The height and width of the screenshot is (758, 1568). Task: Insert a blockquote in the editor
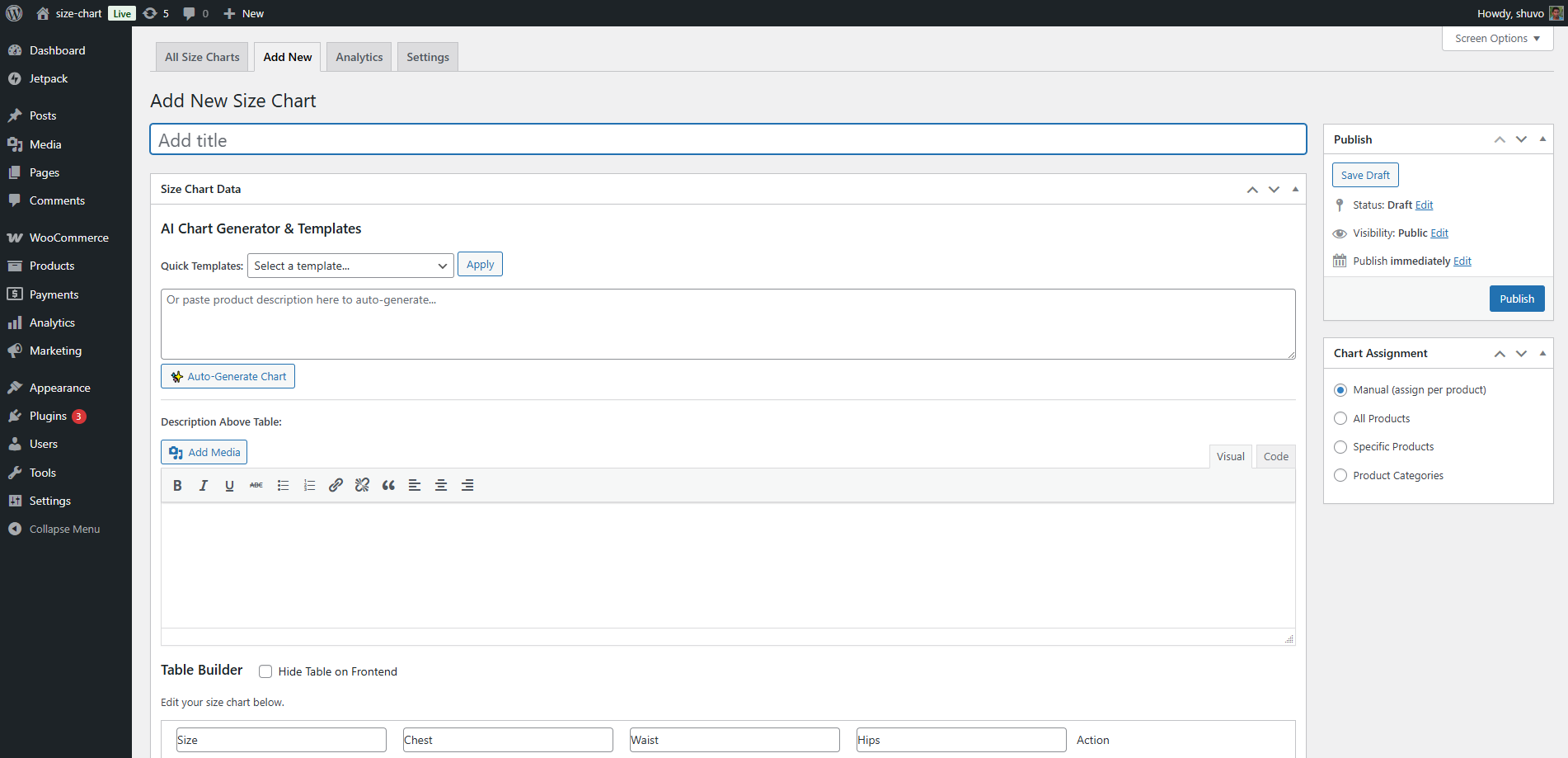(x=388, y=485)
